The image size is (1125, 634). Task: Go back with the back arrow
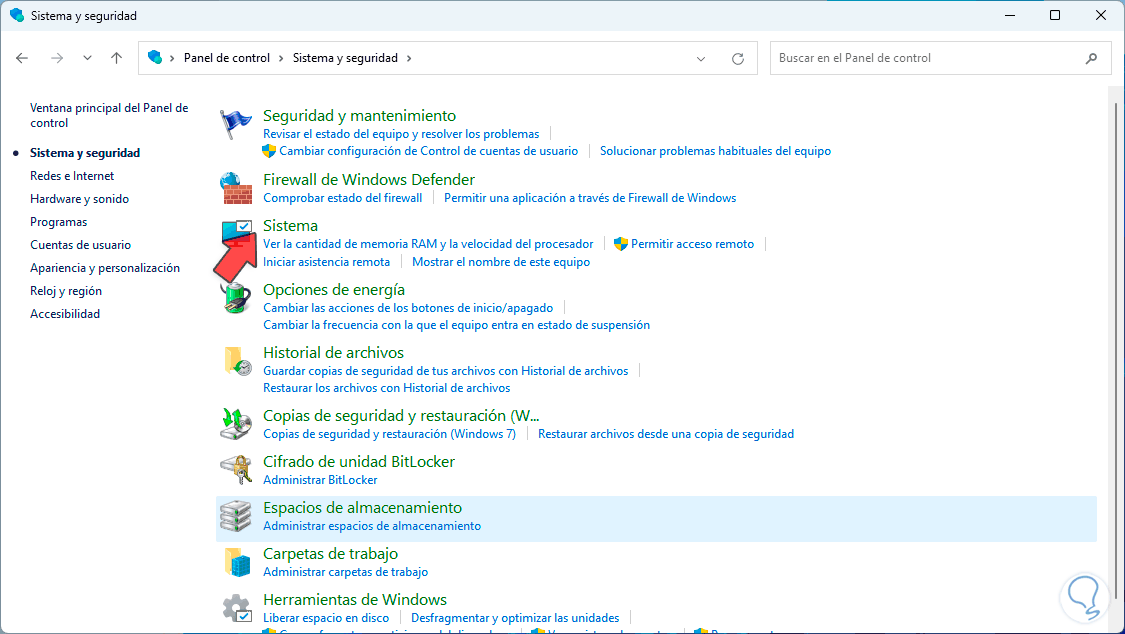pos(22,58)
